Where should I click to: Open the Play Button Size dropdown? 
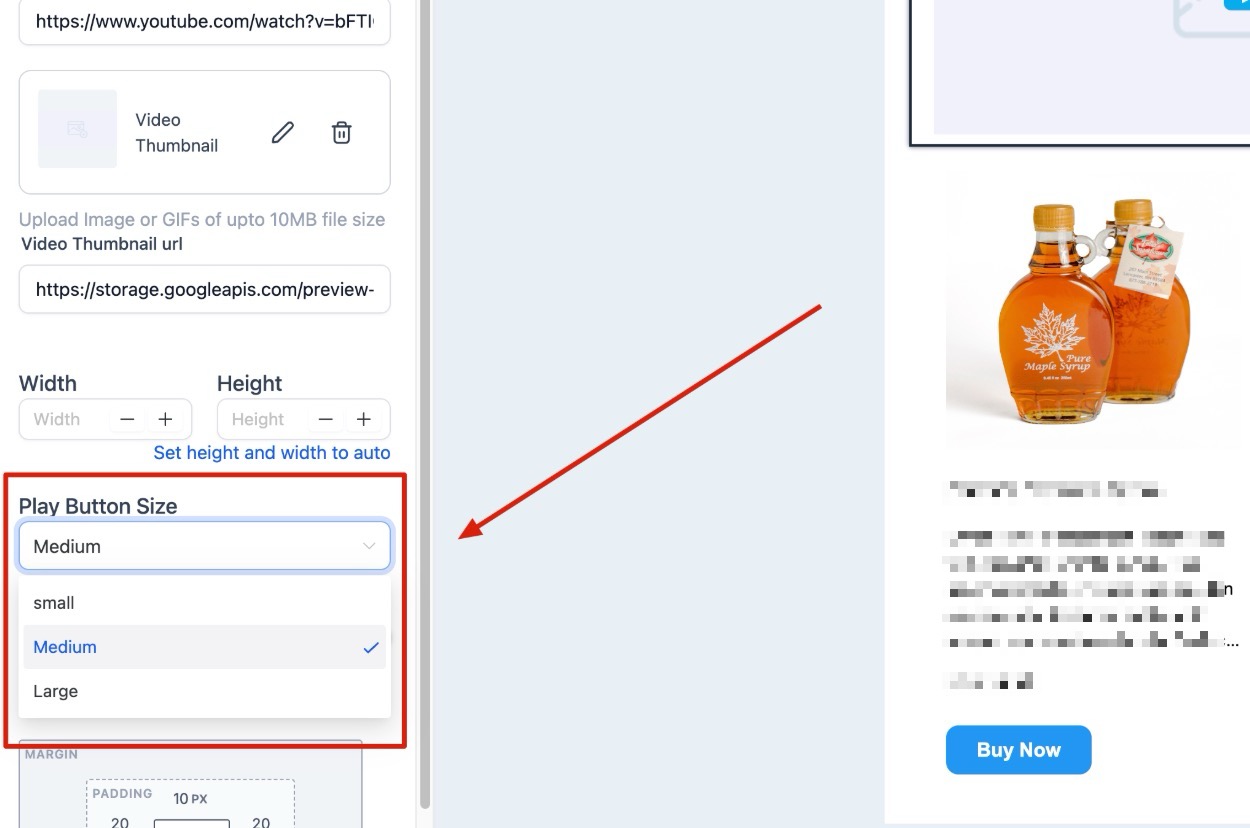click(x=204, y=546)
